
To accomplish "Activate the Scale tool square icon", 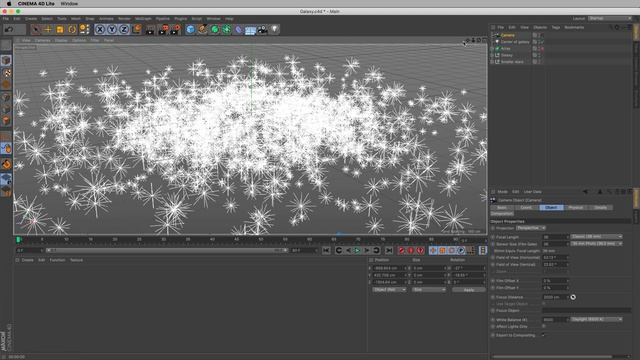I will (x=60, y=29).
